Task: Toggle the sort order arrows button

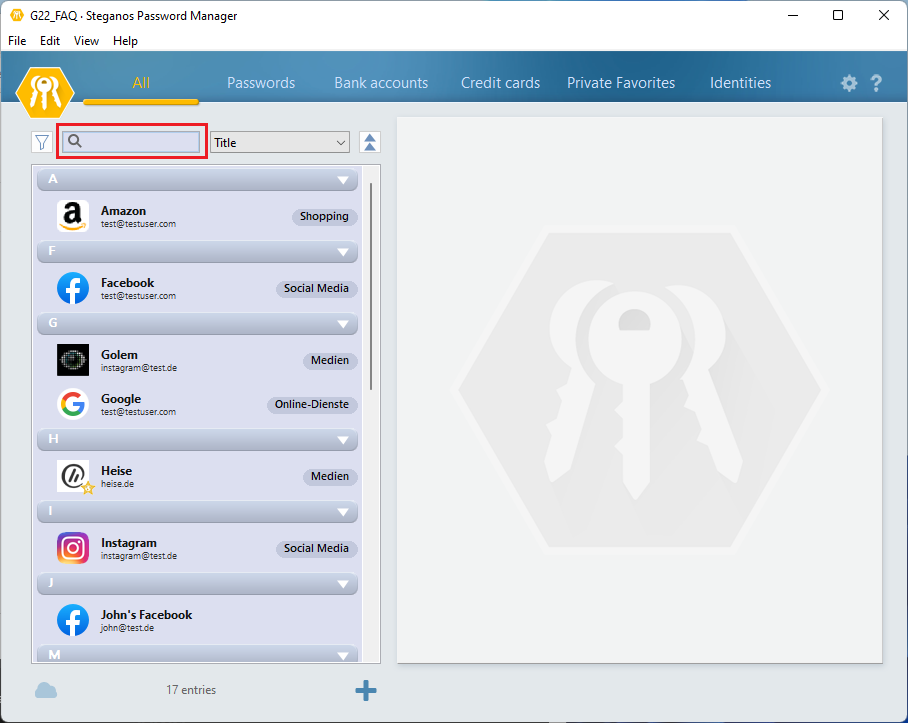Action: tap(369, 142)
